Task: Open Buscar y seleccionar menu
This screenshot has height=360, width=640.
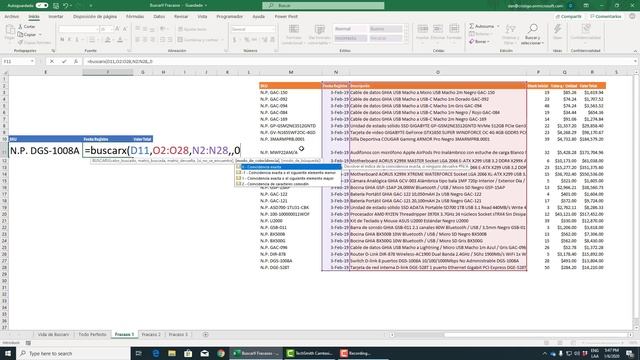Action: (x=532, y=34)
